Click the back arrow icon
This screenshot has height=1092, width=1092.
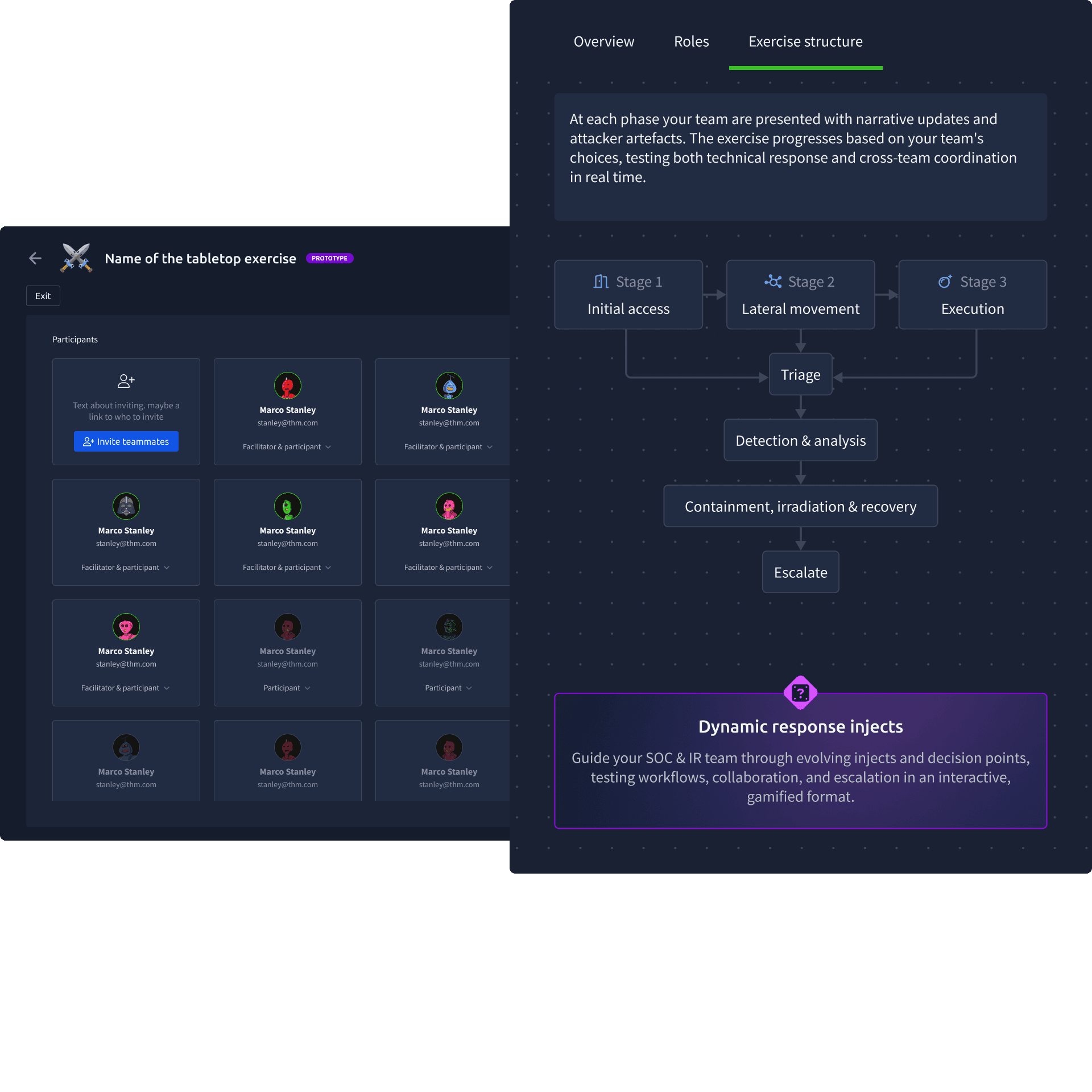click(x=35, y=258)
